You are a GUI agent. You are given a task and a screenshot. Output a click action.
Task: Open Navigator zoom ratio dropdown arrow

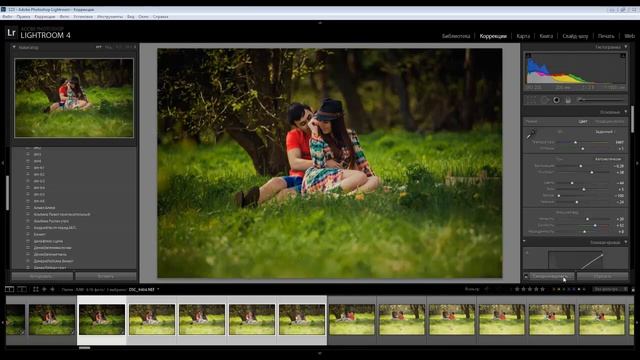click(x=135, y=47)
